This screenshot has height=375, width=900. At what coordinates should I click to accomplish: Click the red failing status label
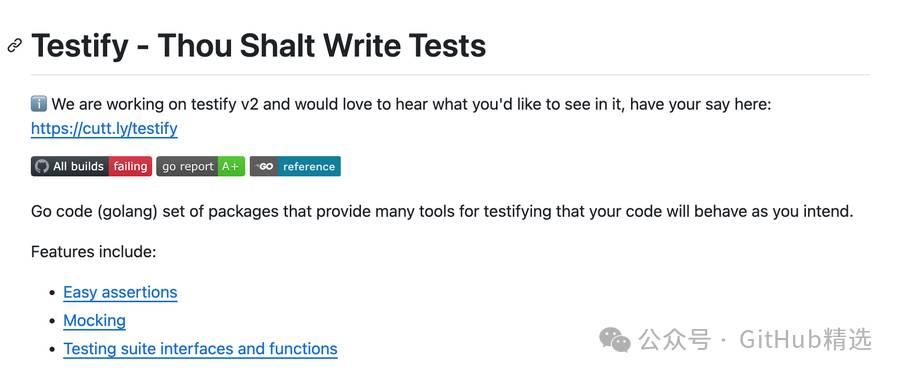point(130,167)
